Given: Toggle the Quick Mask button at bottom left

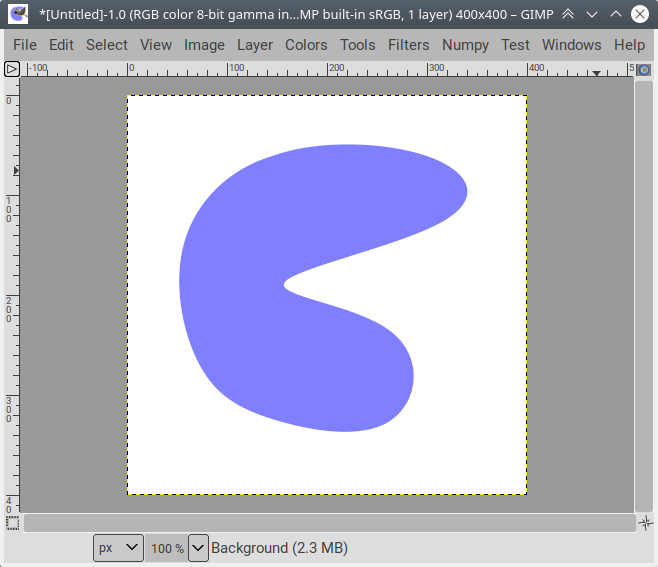Looking at the screenshot, I should click(13, 523).
